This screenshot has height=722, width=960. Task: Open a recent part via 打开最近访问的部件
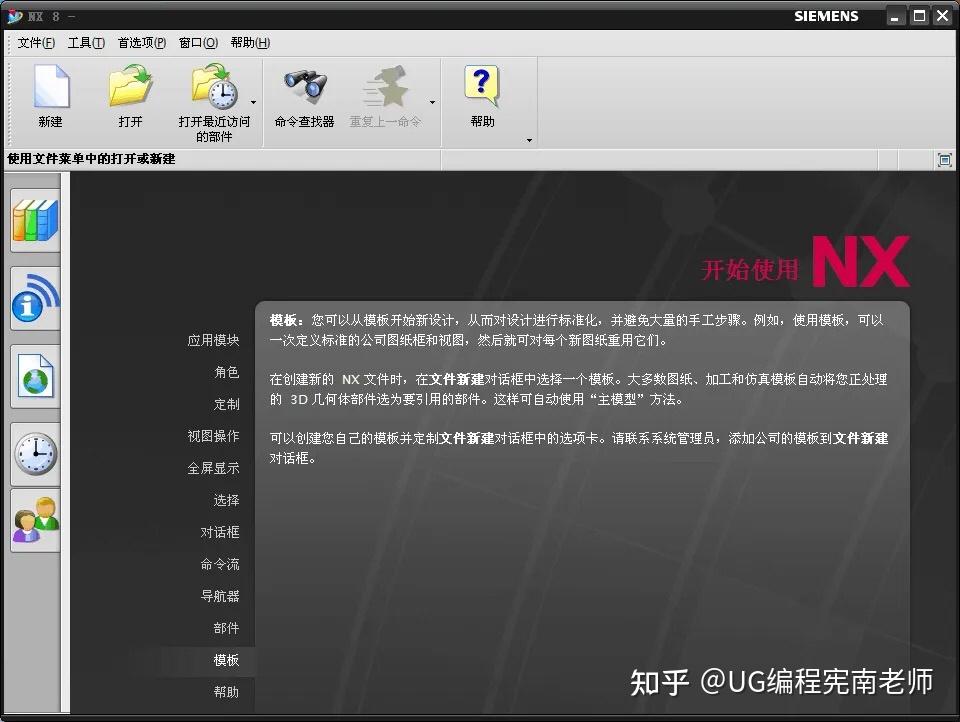click(x=213, y=92)
